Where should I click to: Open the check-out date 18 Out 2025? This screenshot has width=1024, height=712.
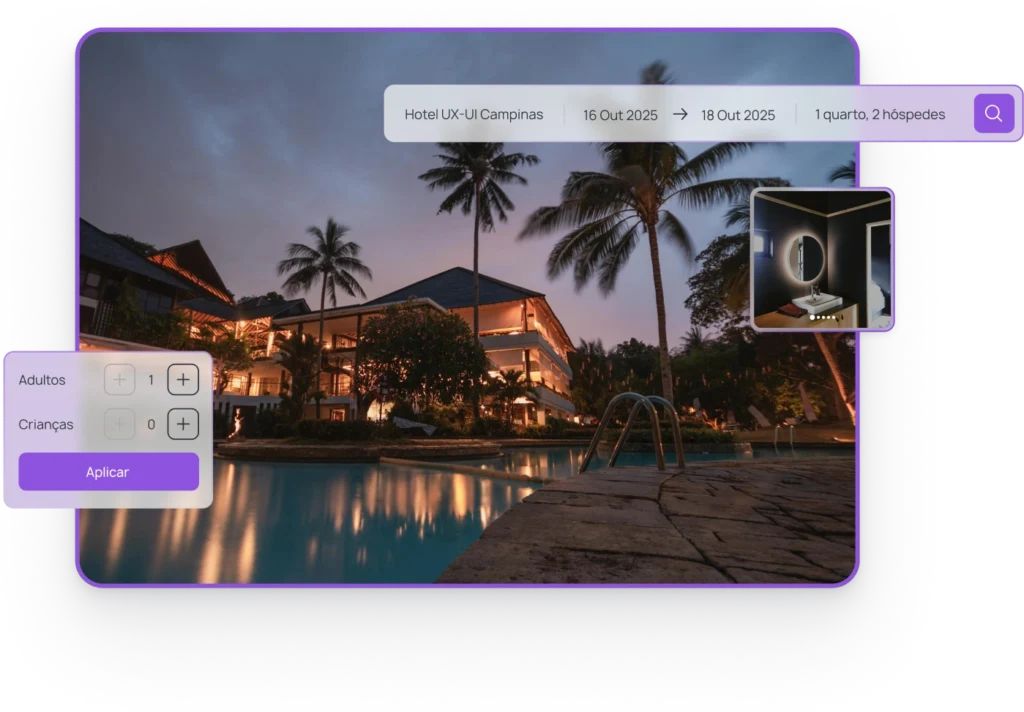(738, 115)
